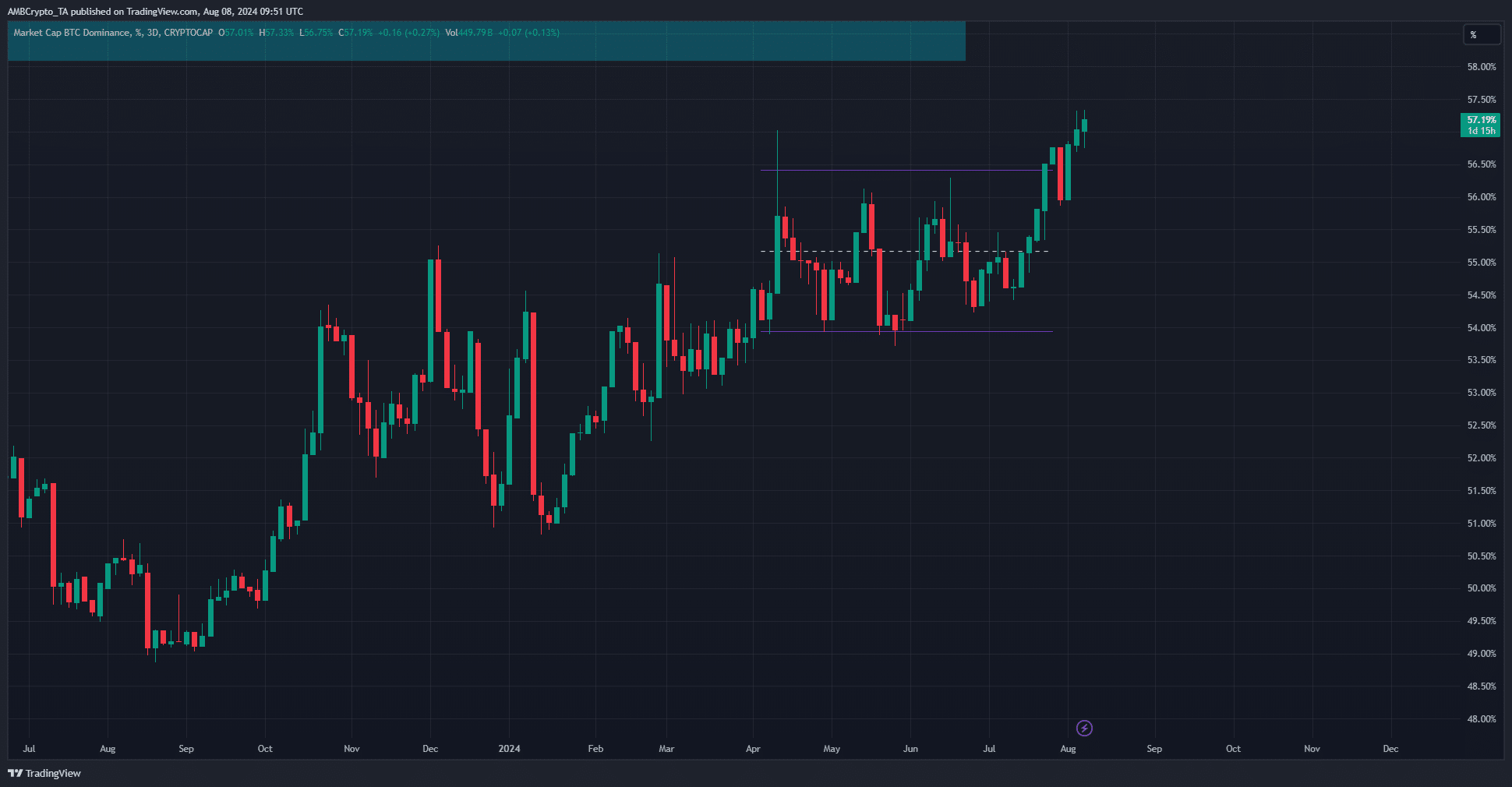Select the grey horizontal support line near 54.00%
The image size is (1512, 787).
pos(908,332)
